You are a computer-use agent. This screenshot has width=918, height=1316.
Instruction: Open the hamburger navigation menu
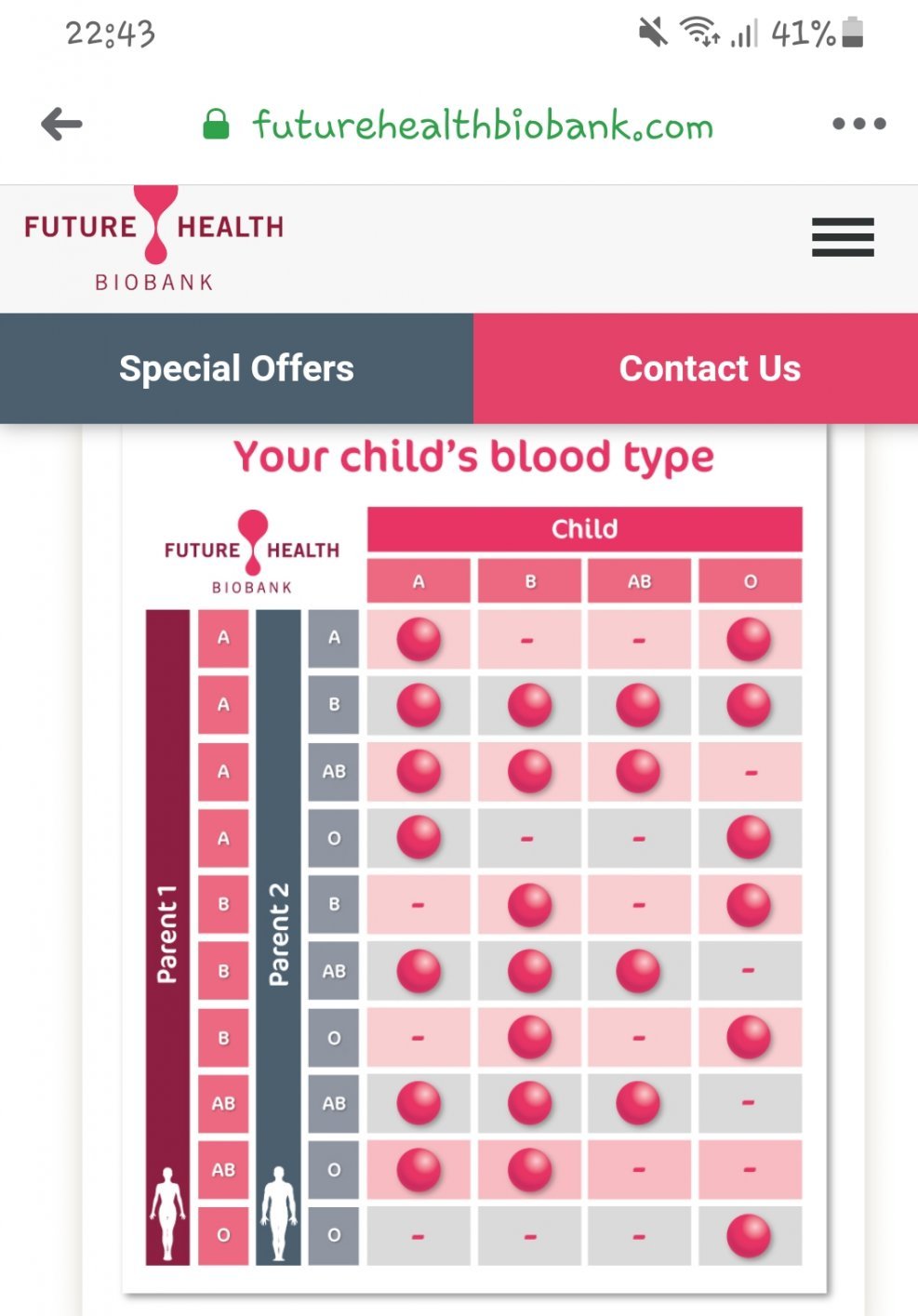coord(842,237)
